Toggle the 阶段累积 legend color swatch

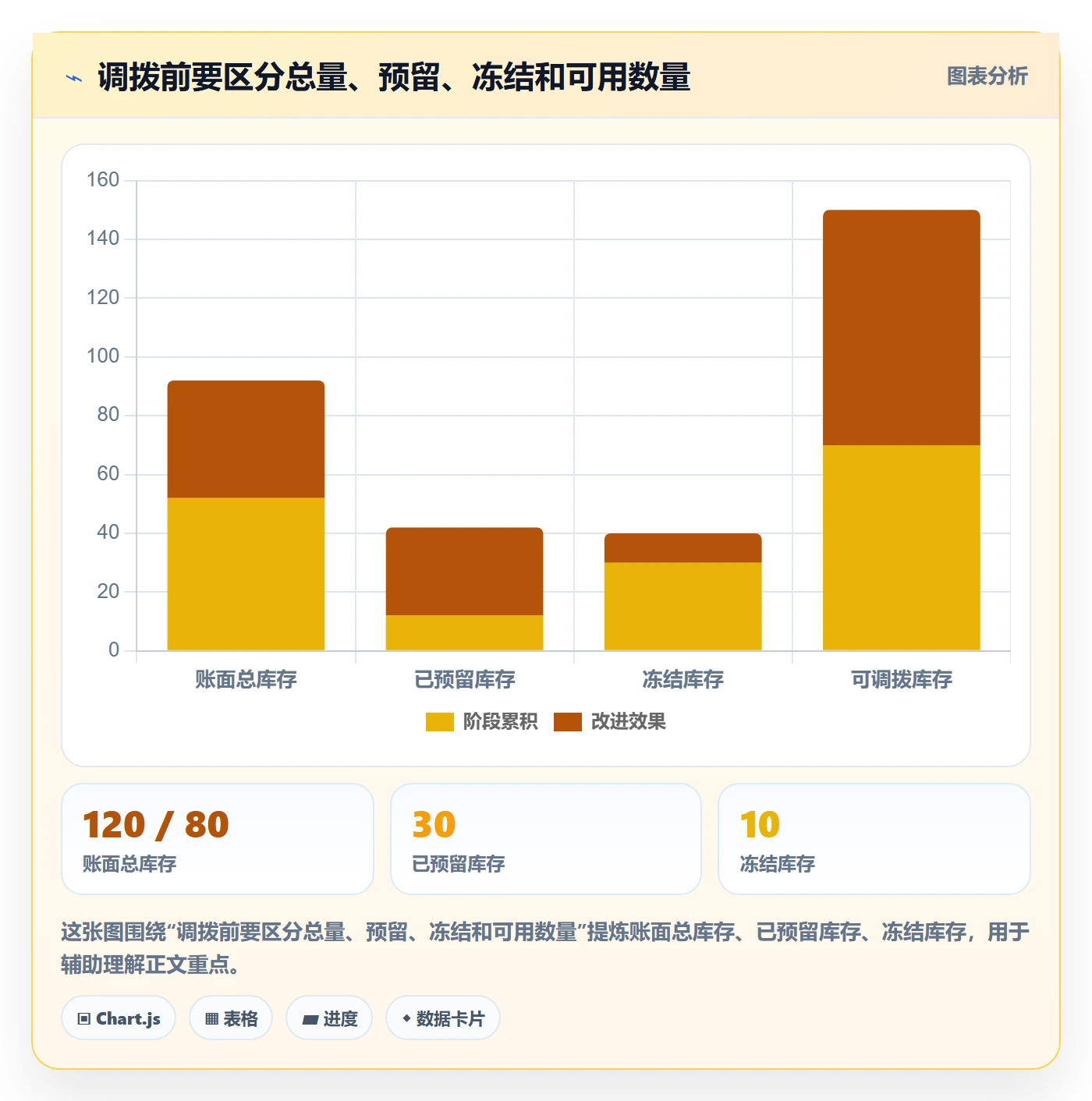click(x=439, y=722)
